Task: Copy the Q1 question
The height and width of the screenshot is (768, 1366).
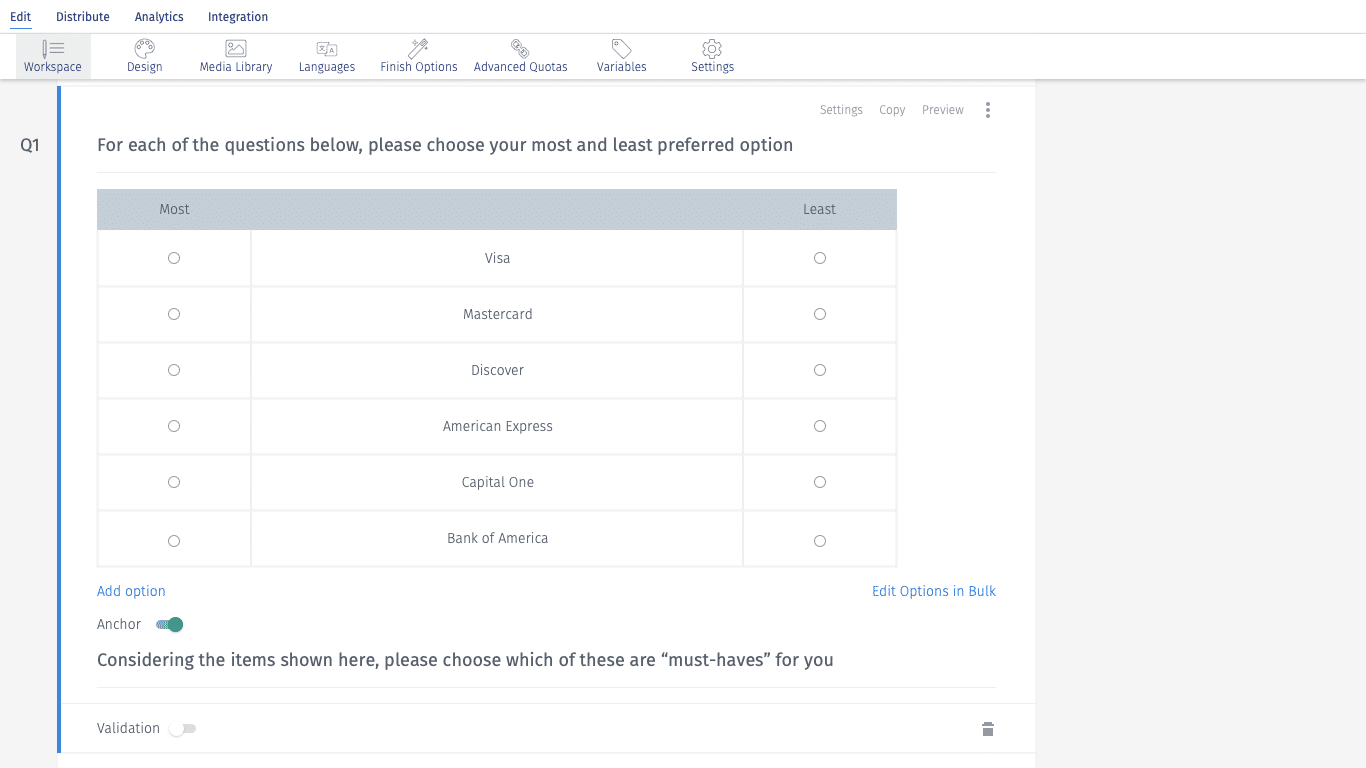Action: (x=892, y=110)
